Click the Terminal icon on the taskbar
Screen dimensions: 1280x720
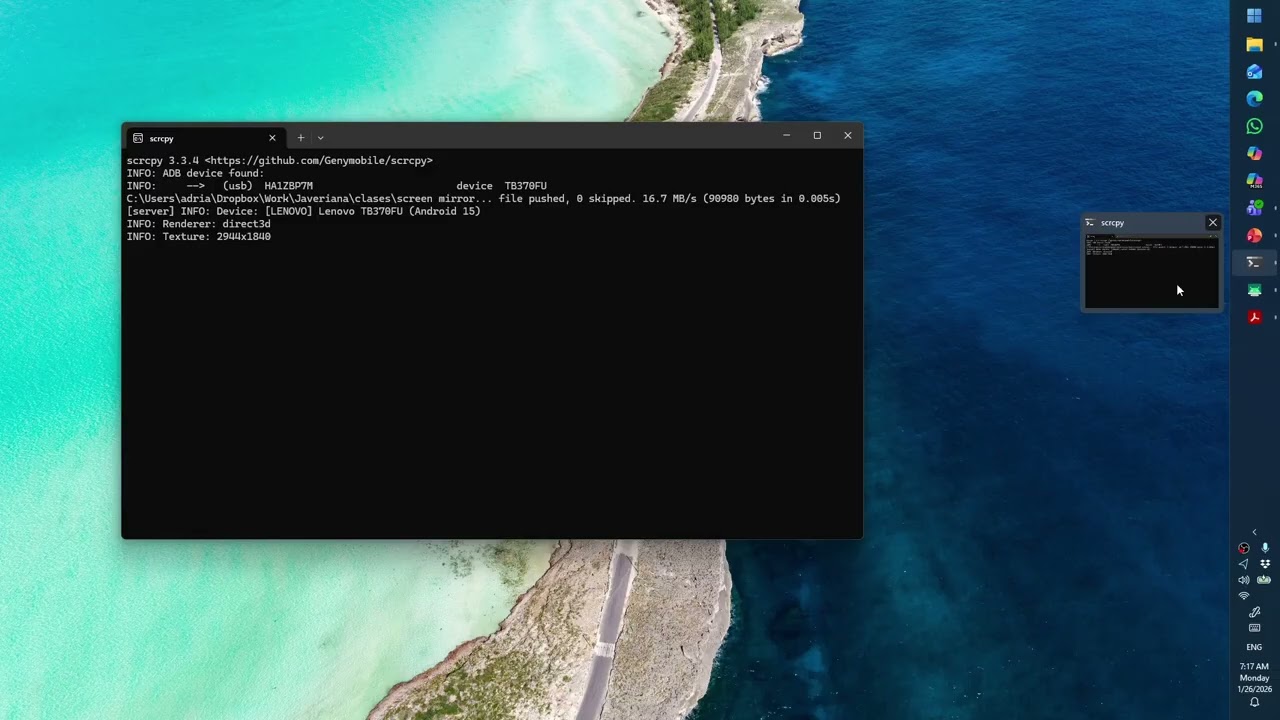[1254, 262]
